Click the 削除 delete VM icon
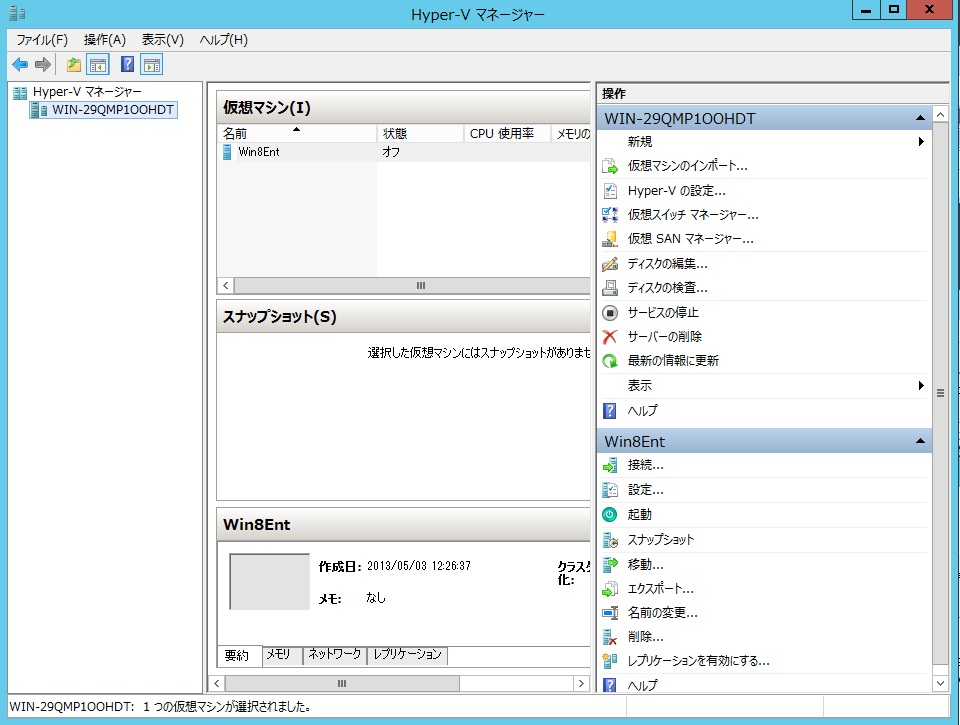 coord(610,637)
